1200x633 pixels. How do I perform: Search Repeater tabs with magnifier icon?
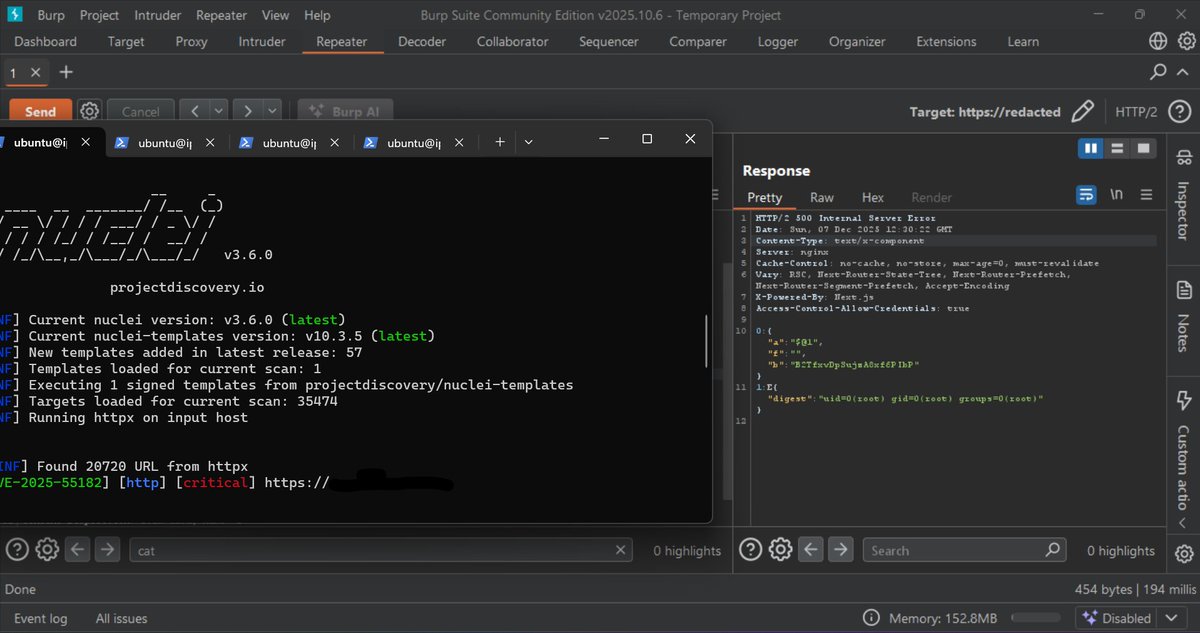coord(1158,72)
